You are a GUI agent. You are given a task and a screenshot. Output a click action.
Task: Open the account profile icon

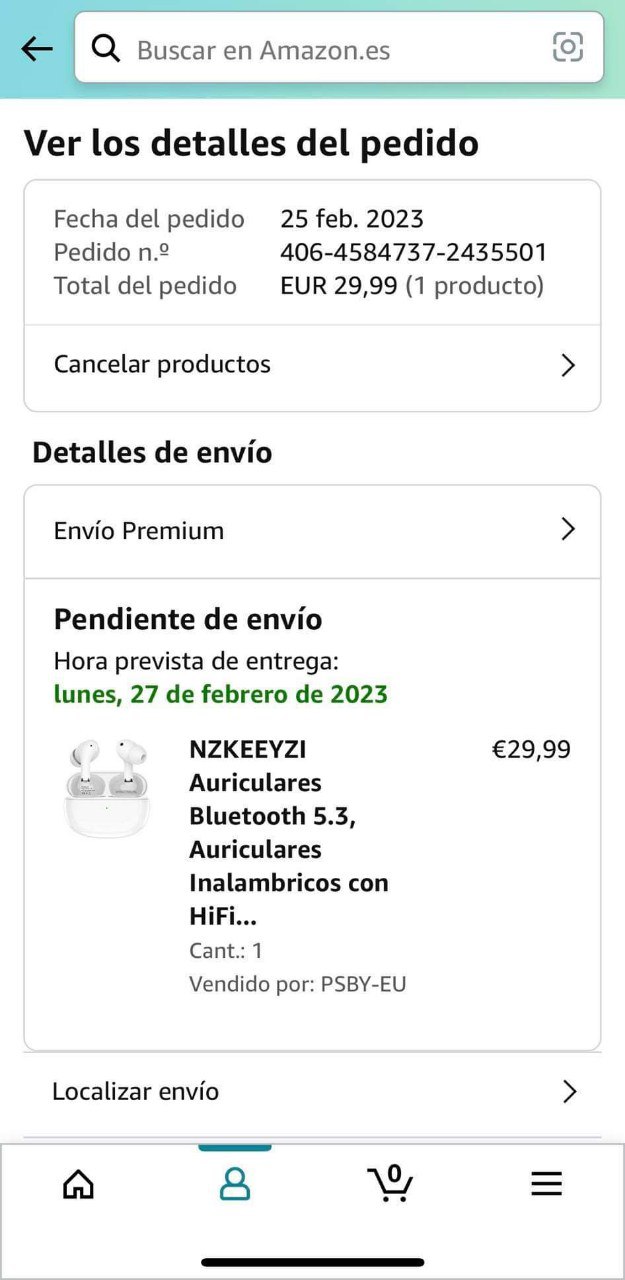234,1184
